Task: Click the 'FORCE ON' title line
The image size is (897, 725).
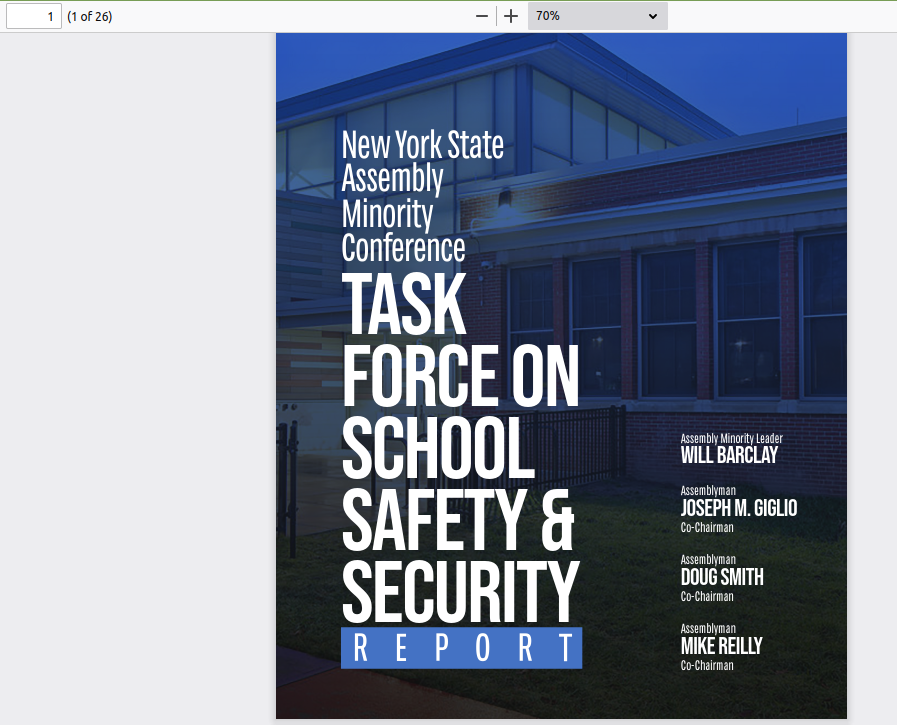Action: tap(461, 375)
